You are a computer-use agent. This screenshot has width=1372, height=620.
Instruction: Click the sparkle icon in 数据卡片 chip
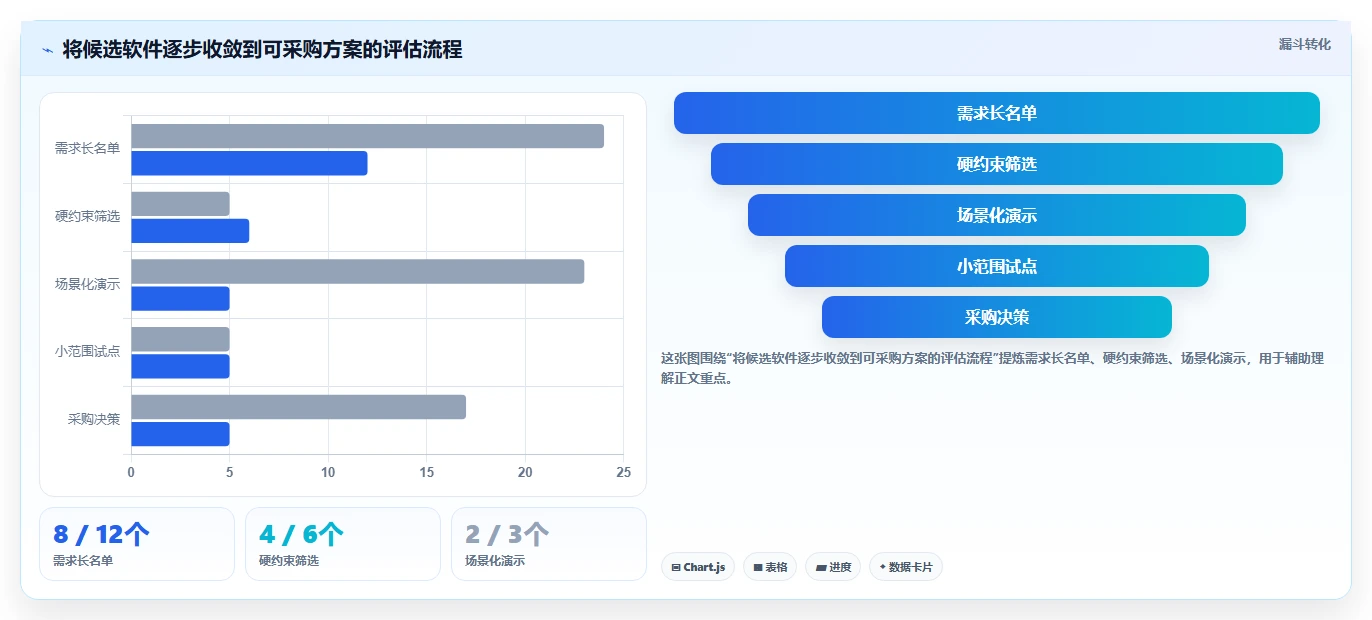(883, 568)
